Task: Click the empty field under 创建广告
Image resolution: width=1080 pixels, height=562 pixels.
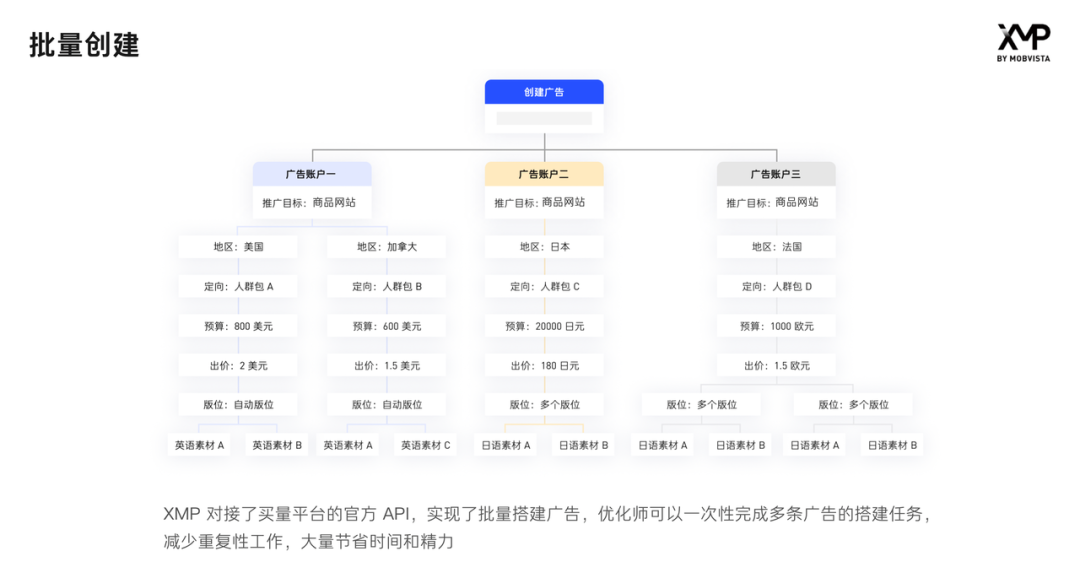Action: tap(544, 118)
